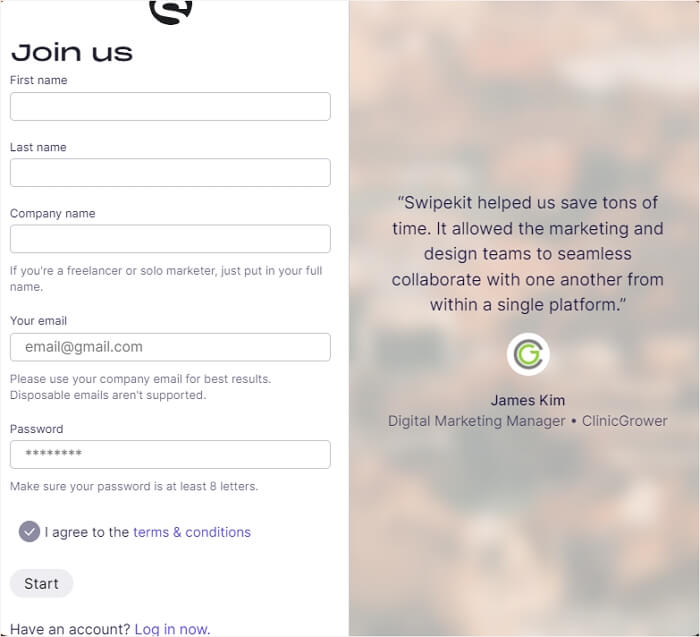Click the James Kim author name

(527, 400)
